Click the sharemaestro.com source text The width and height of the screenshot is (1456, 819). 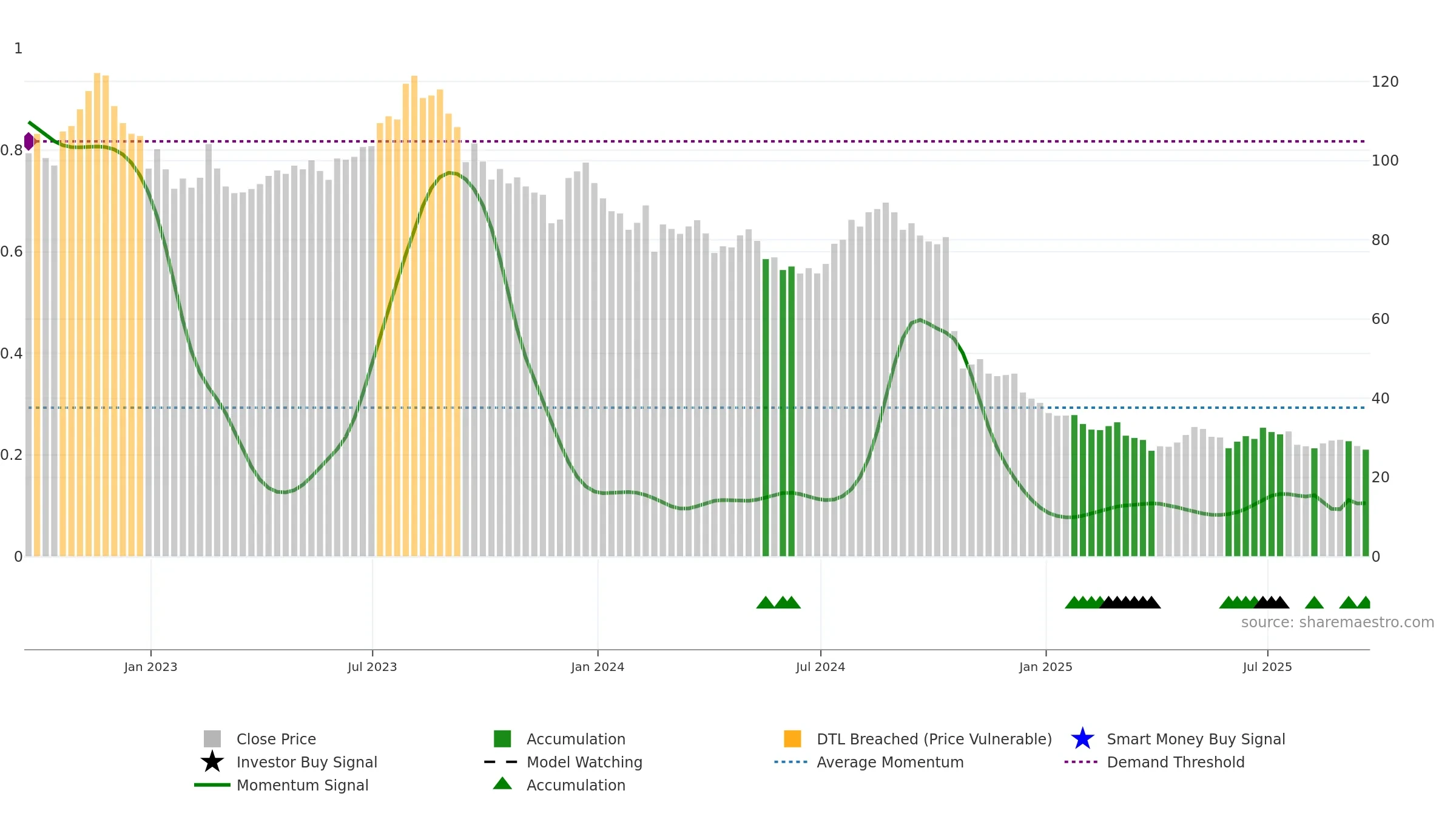pos(1338,622)
